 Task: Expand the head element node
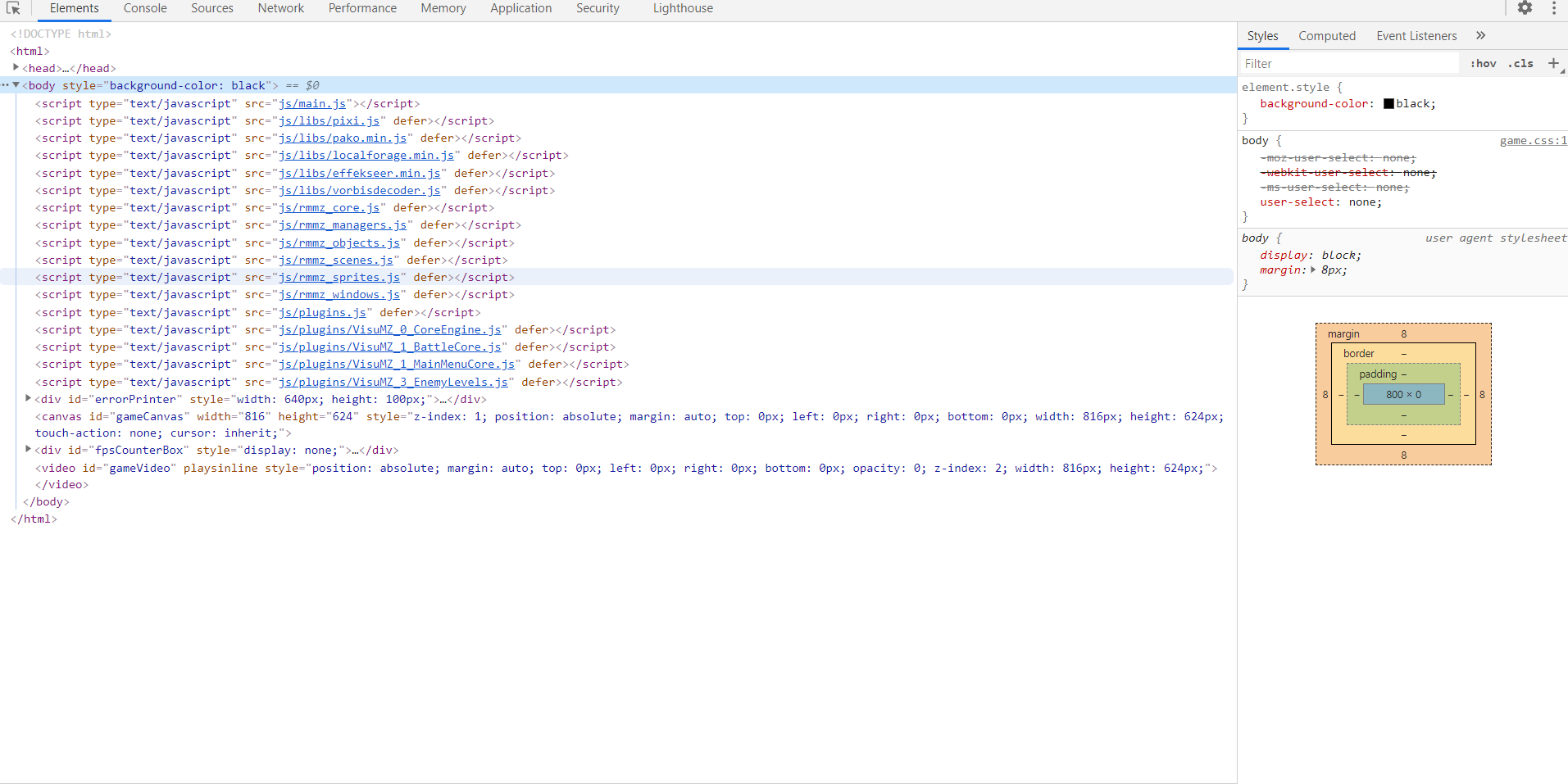tap(16, 68)
